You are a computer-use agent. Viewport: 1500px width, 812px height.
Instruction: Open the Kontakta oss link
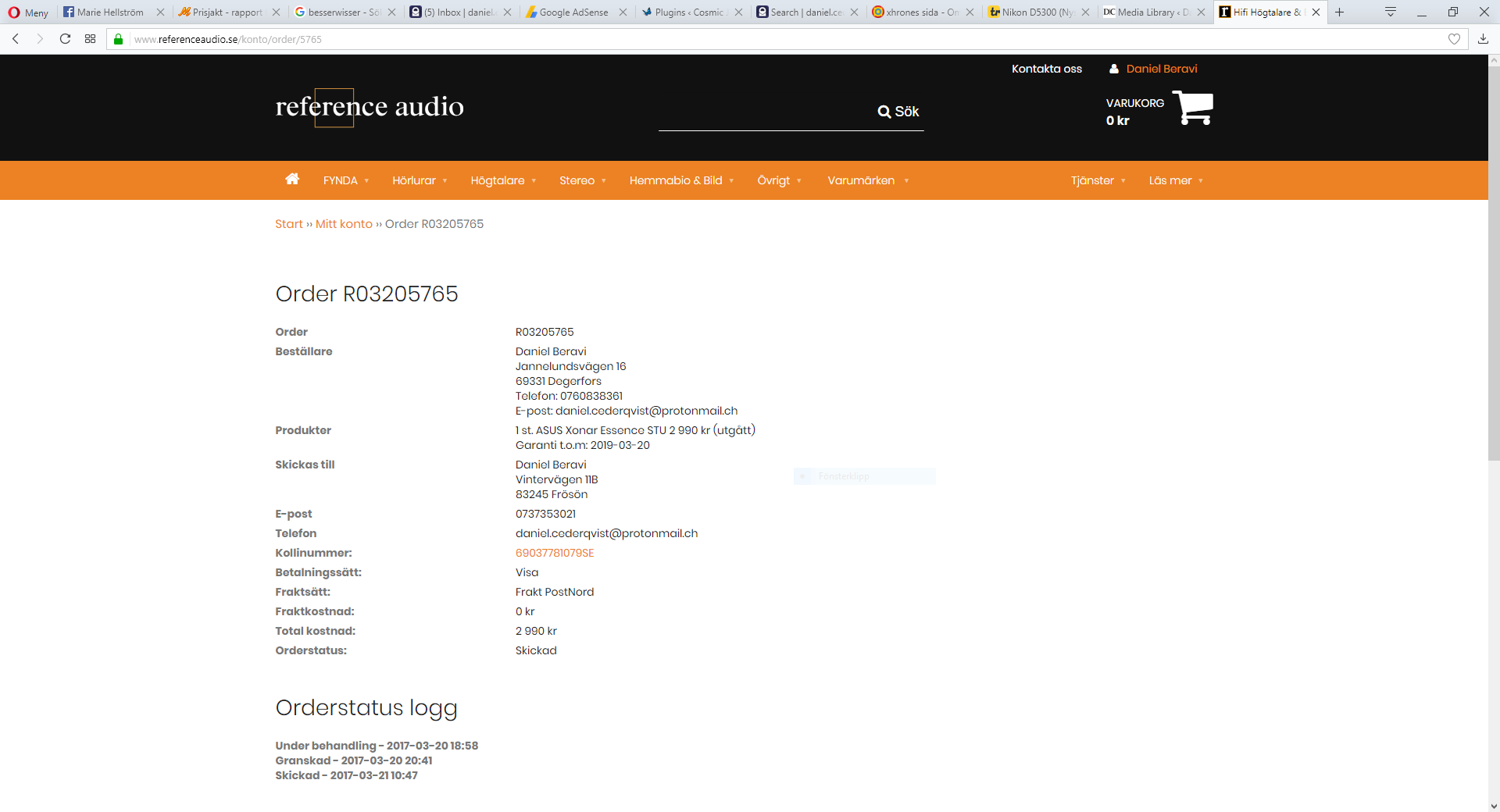pos(1047,69)
